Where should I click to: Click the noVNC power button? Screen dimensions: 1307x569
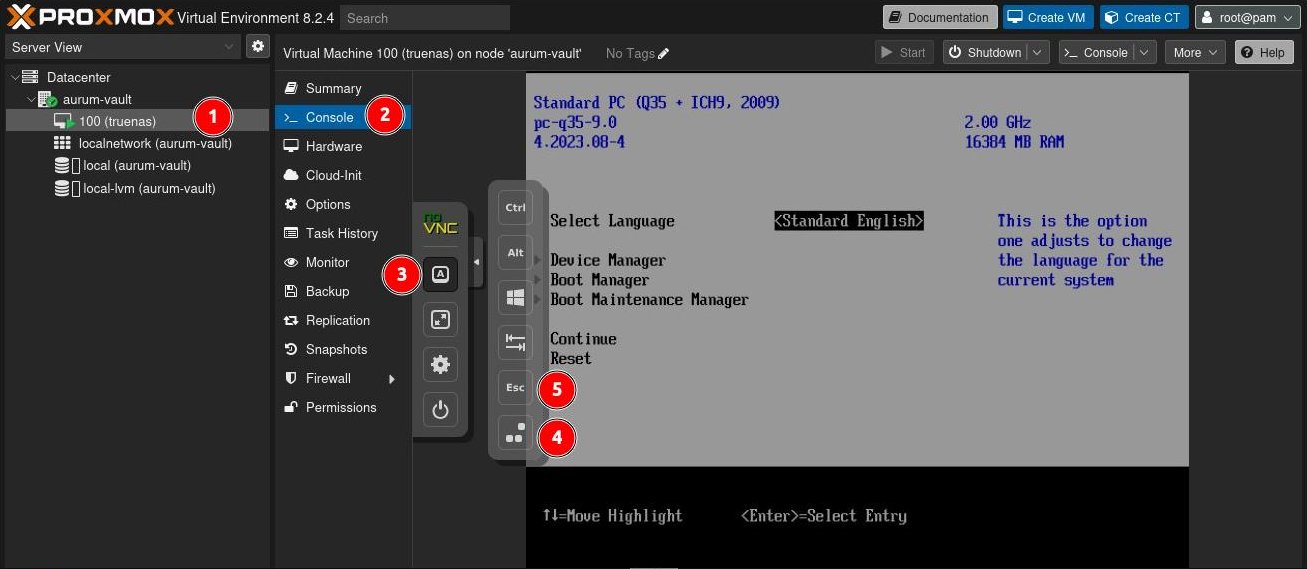(440, 410)
